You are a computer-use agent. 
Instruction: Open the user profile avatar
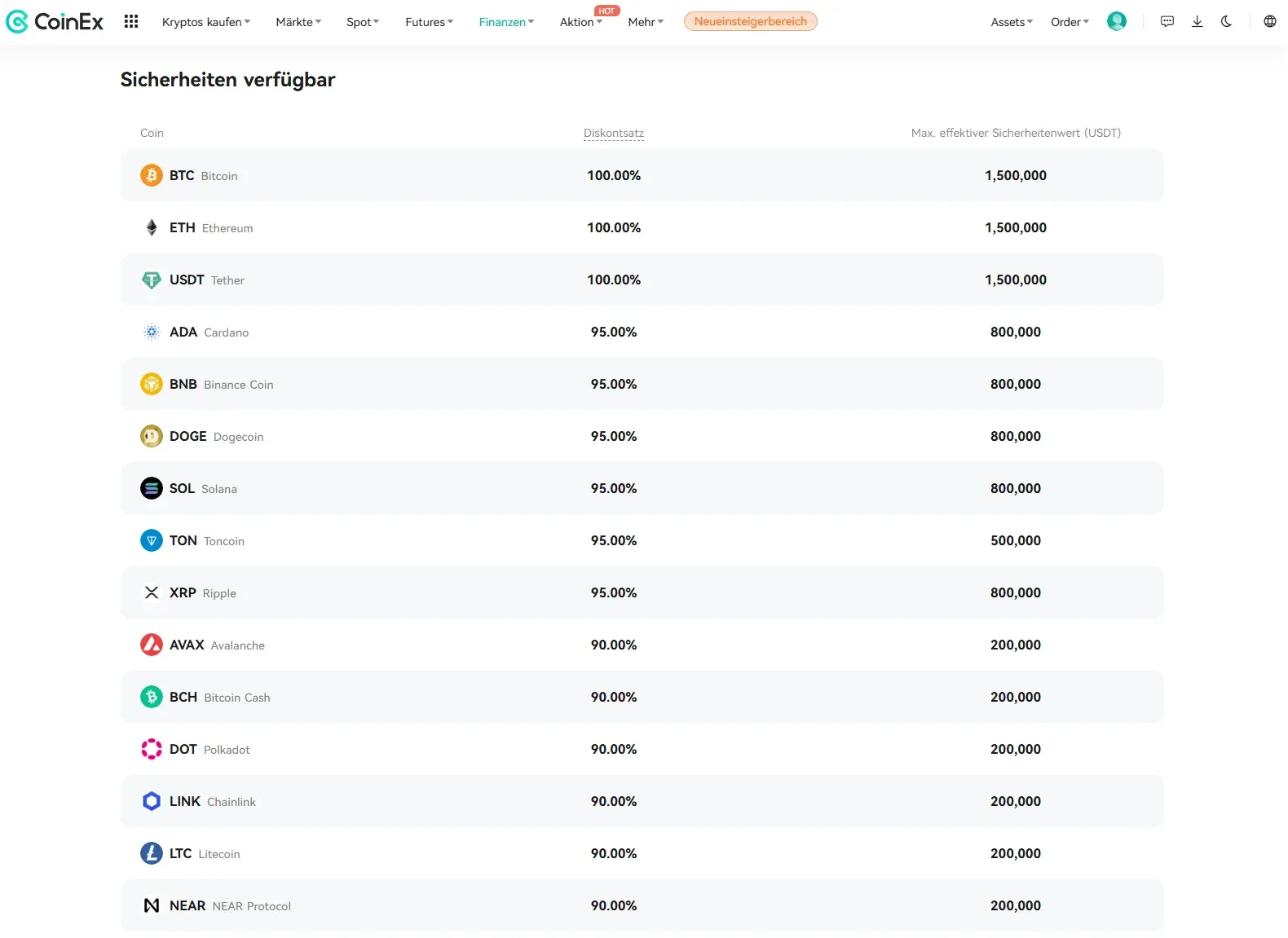(x=1117, y=22)
